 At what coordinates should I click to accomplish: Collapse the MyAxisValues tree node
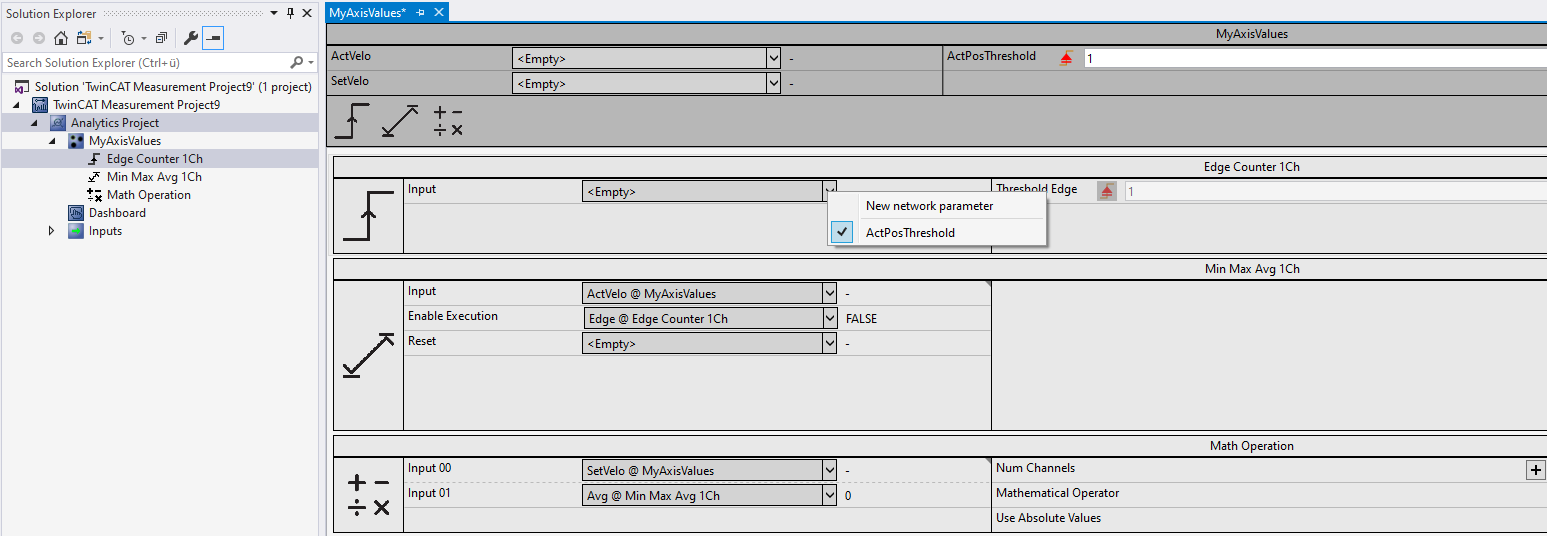[x=53, y=141]
